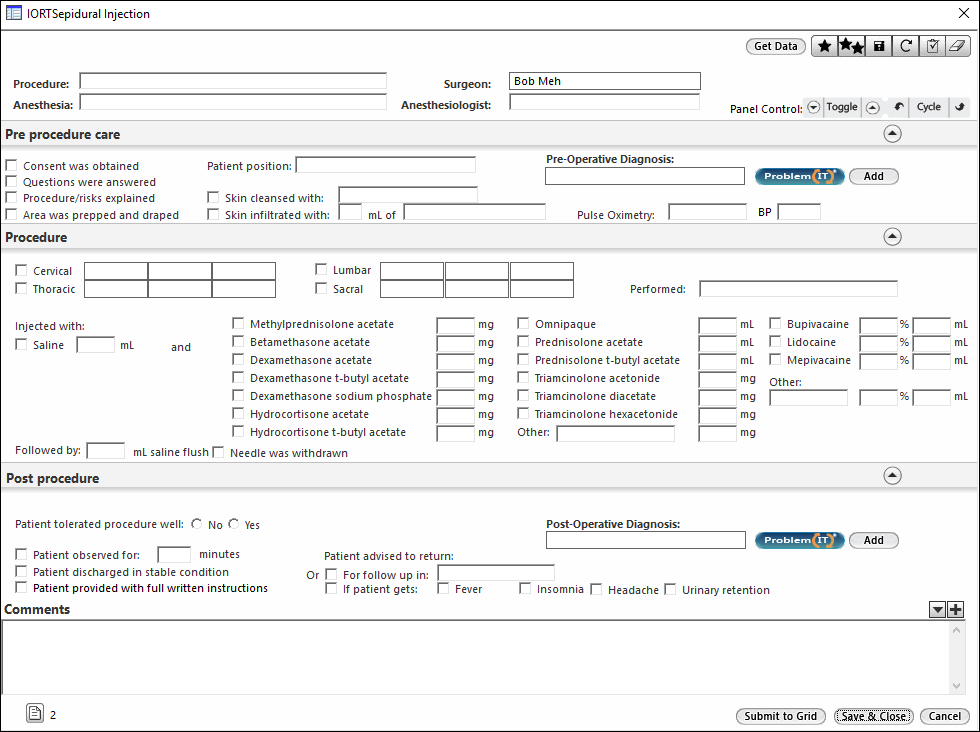Image resolution: width=980 pixels, height=732 pixels.
Task: Tick the Urinary retention checkbox
Action: click(670, 589)
